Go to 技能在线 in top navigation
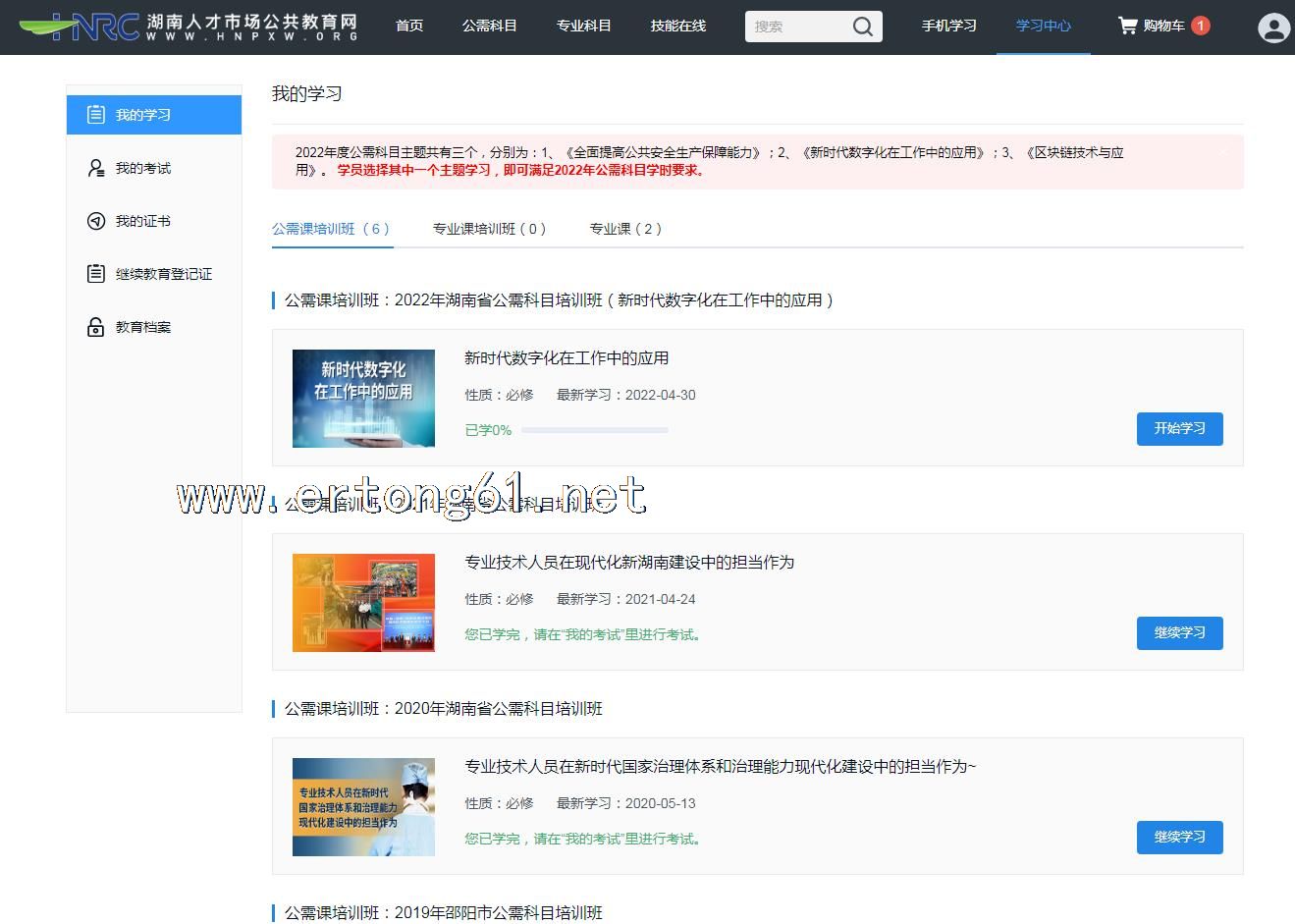Viewport: 1295px width, 924px height. (677, 26)
